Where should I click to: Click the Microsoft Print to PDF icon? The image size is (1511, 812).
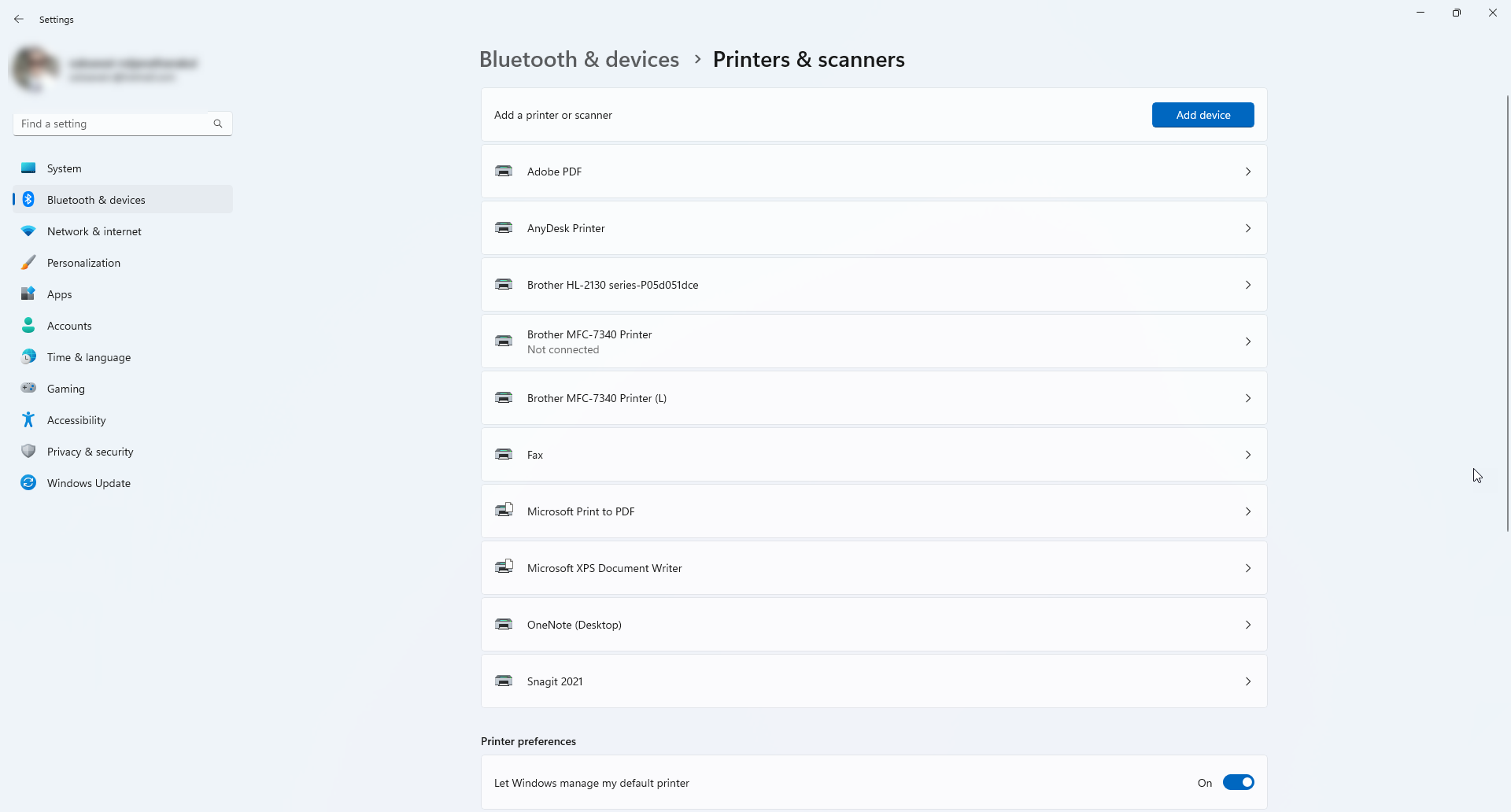[504, 510]
